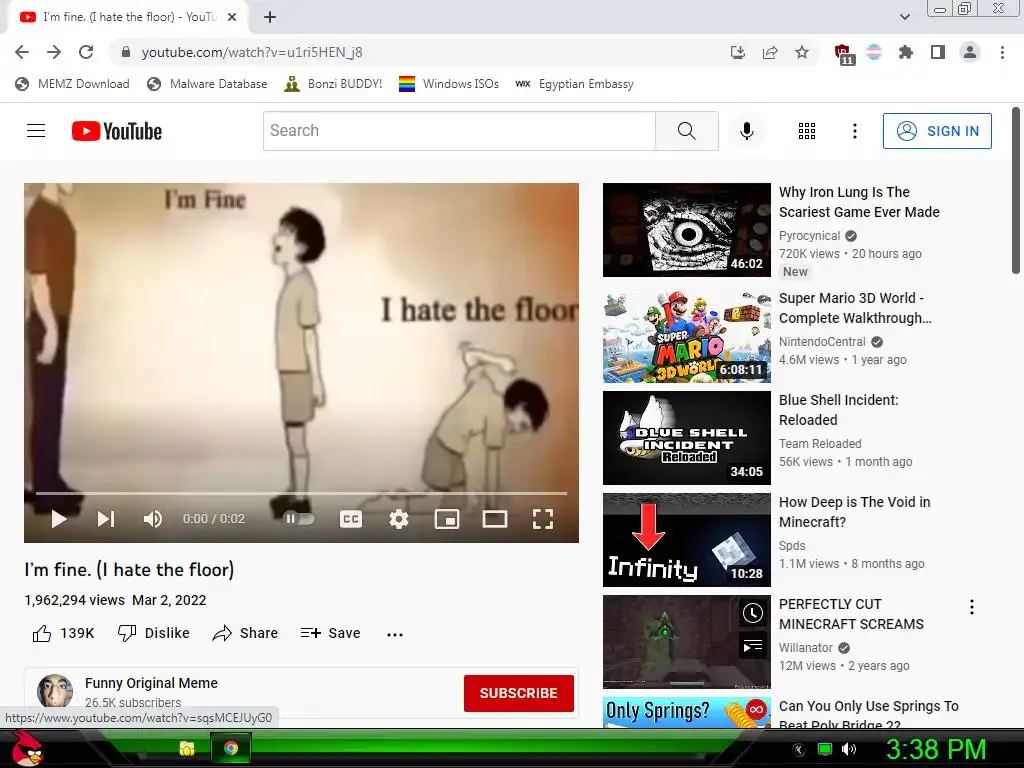Viewport: 1024px width, 768px height.
Task: Enter full screen mode
Action: pos(543,519)
